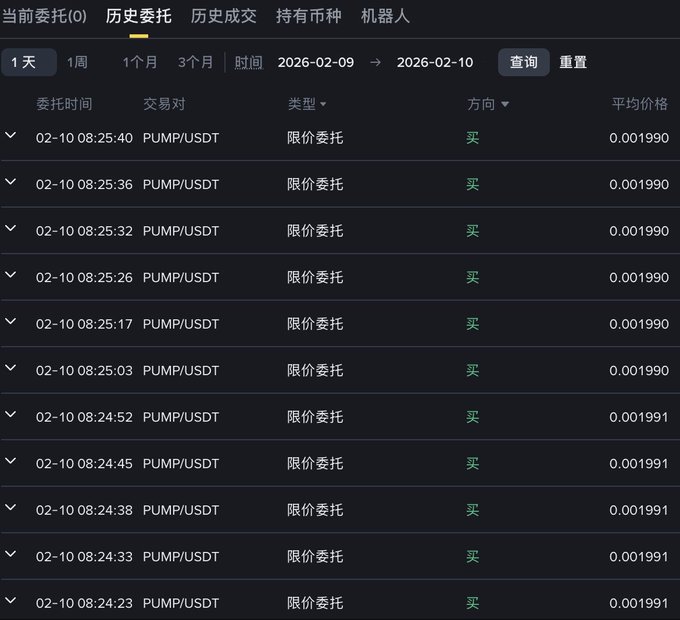The height and width of the screenshot is (620, 680).
Task: Expand the 08:25:40 order row chevron
Action: pos(11,136)
